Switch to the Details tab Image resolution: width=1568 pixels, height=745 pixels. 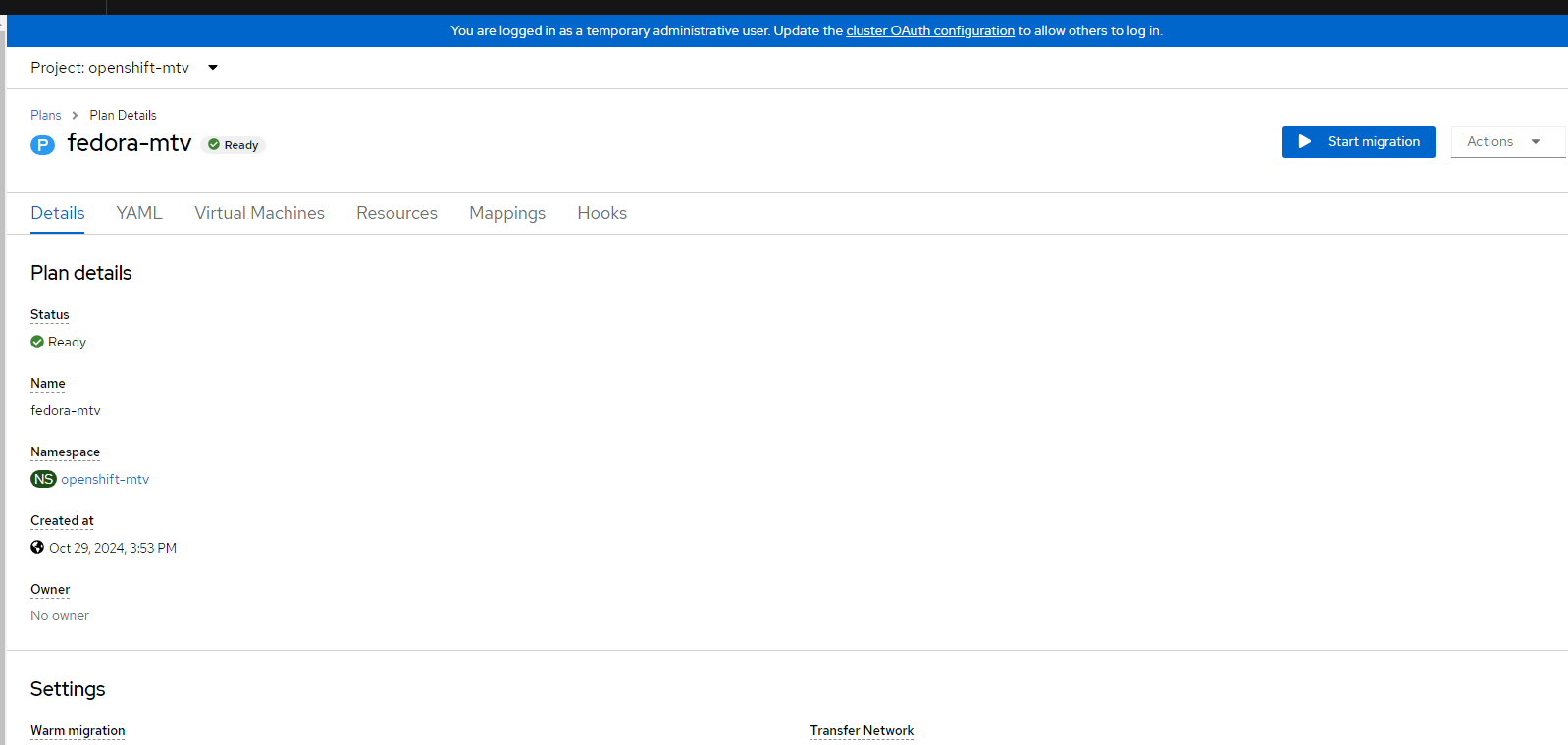[x=58, y=213]
